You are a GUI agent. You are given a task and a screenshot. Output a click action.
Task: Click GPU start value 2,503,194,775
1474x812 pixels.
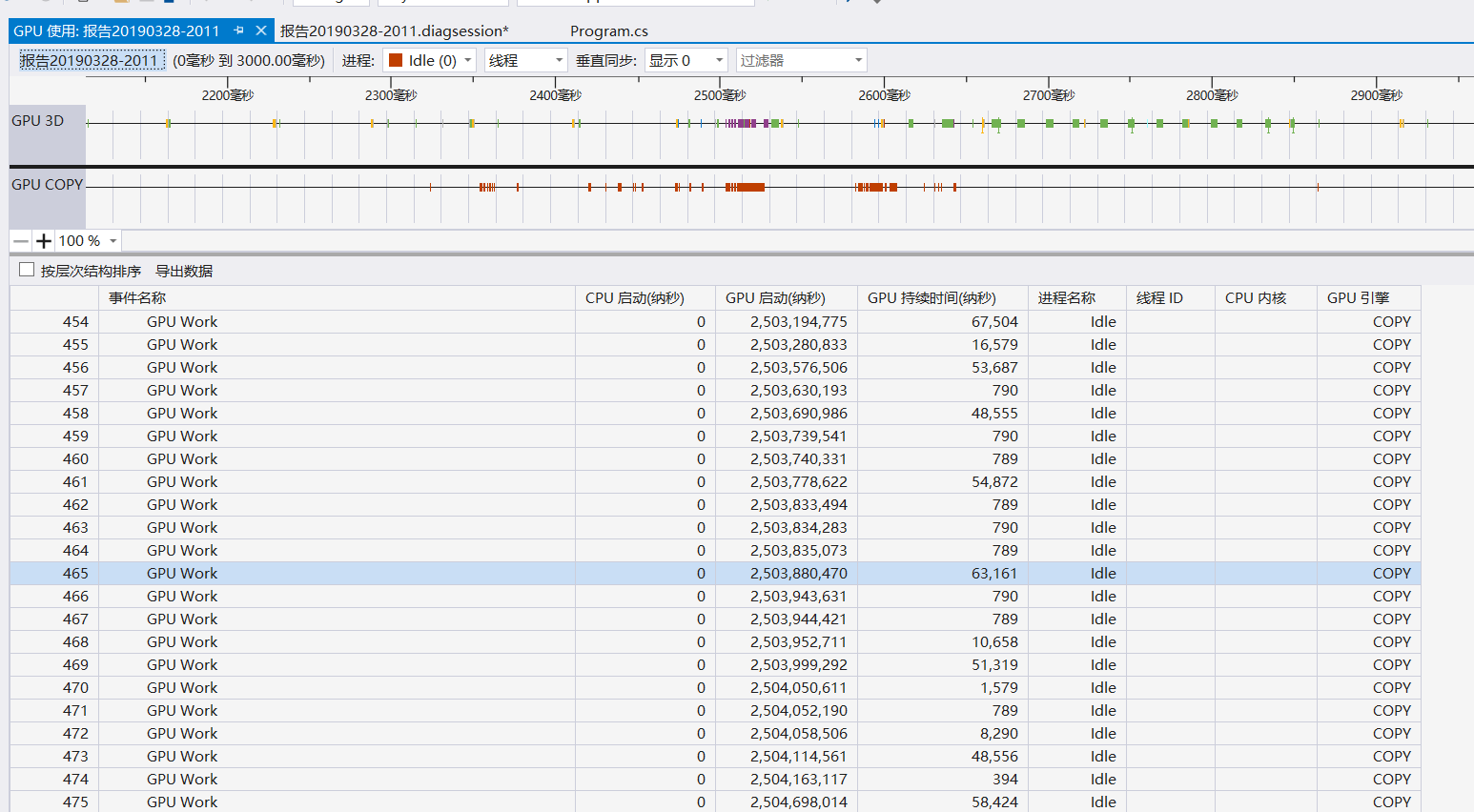point(799,322)
